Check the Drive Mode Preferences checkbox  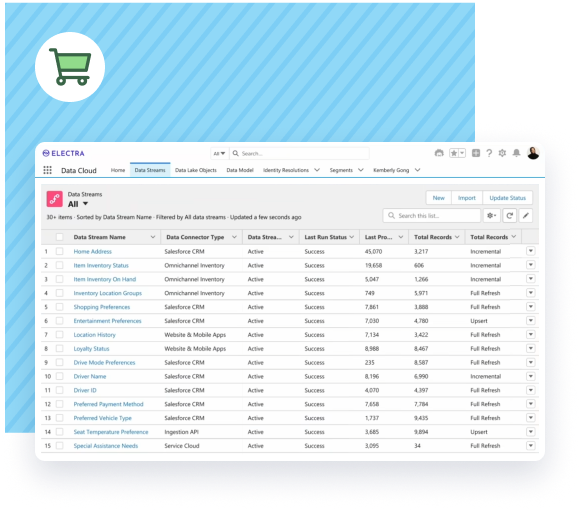click(59, 362)
